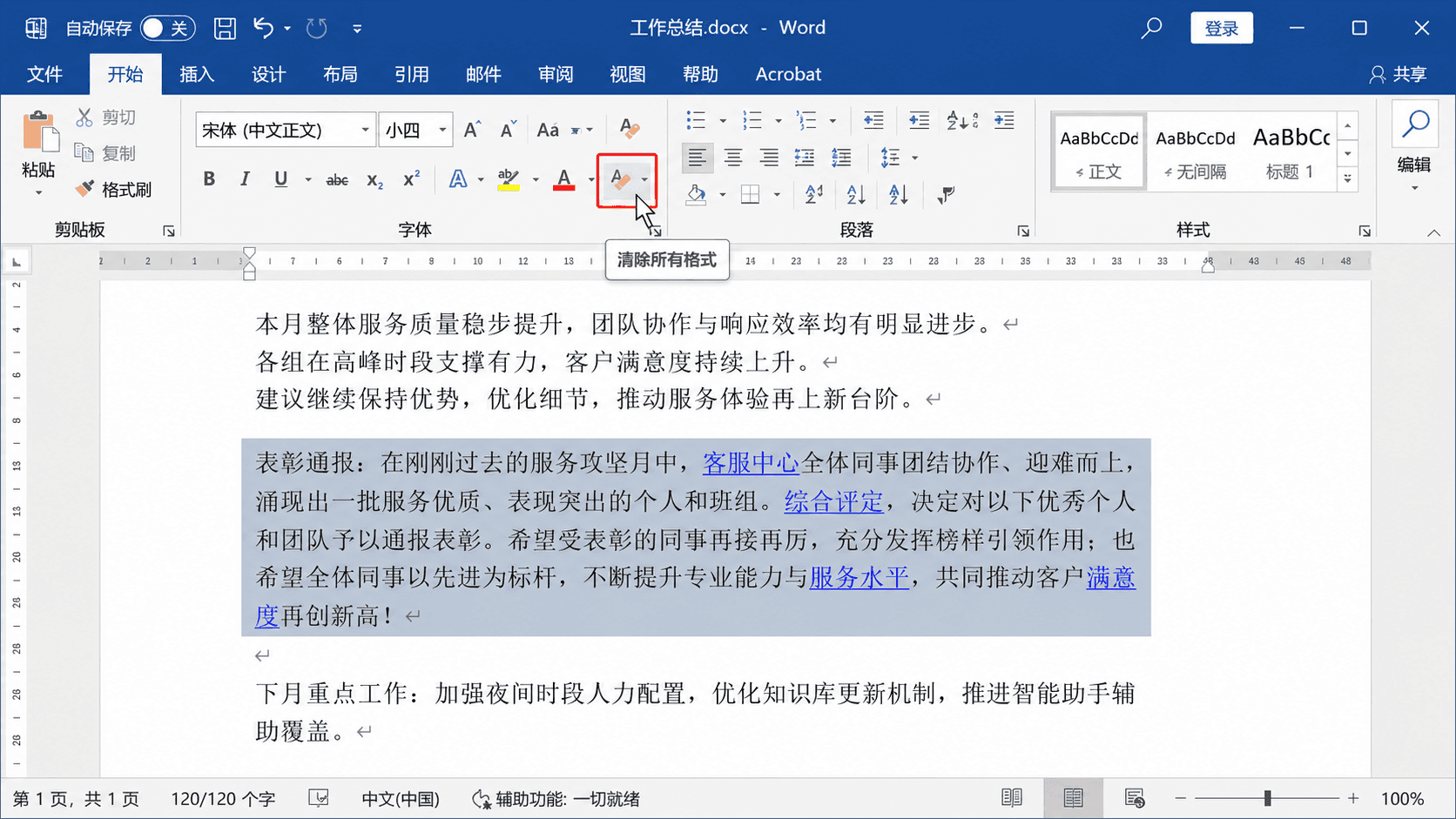Open the 综合评定 hyperlink
The width and height of the screenshot is (1456, 819).
pyautogui.click(x=833, y=501)
